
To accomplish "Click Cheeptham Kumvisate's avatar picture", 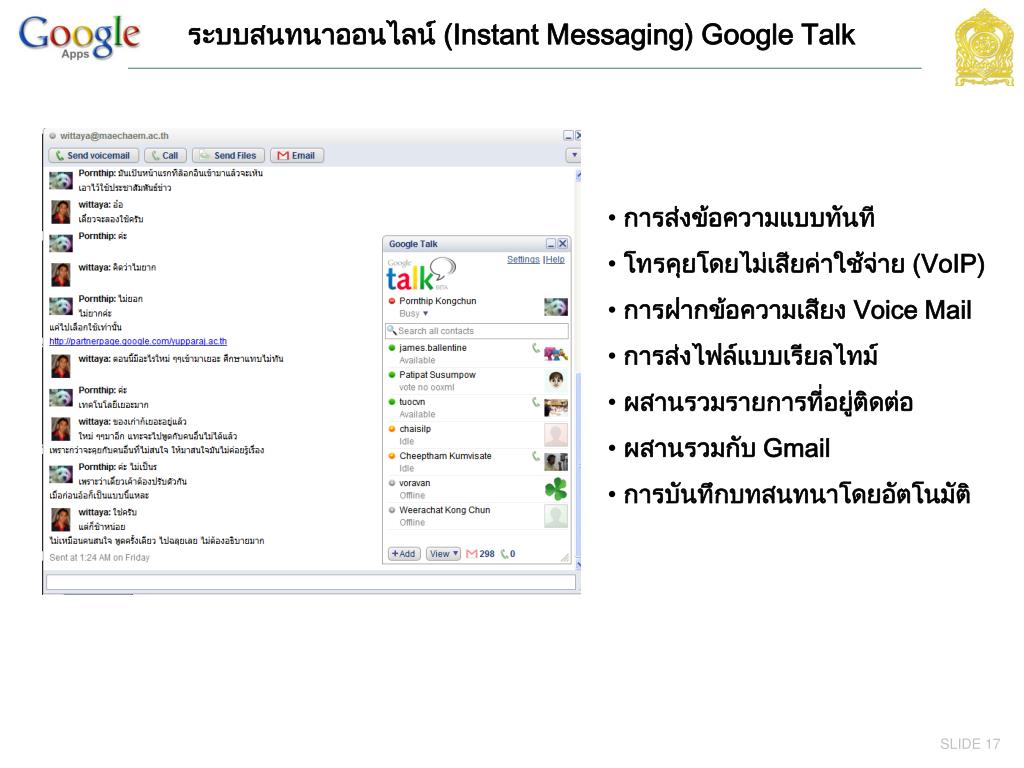I will click(x=556, y=462).
